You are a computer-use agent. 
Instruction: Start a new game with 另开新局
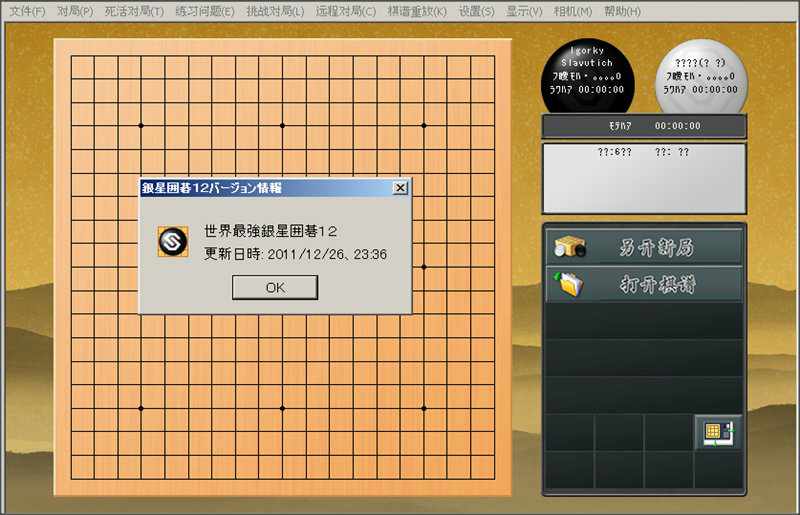point(643,248)
